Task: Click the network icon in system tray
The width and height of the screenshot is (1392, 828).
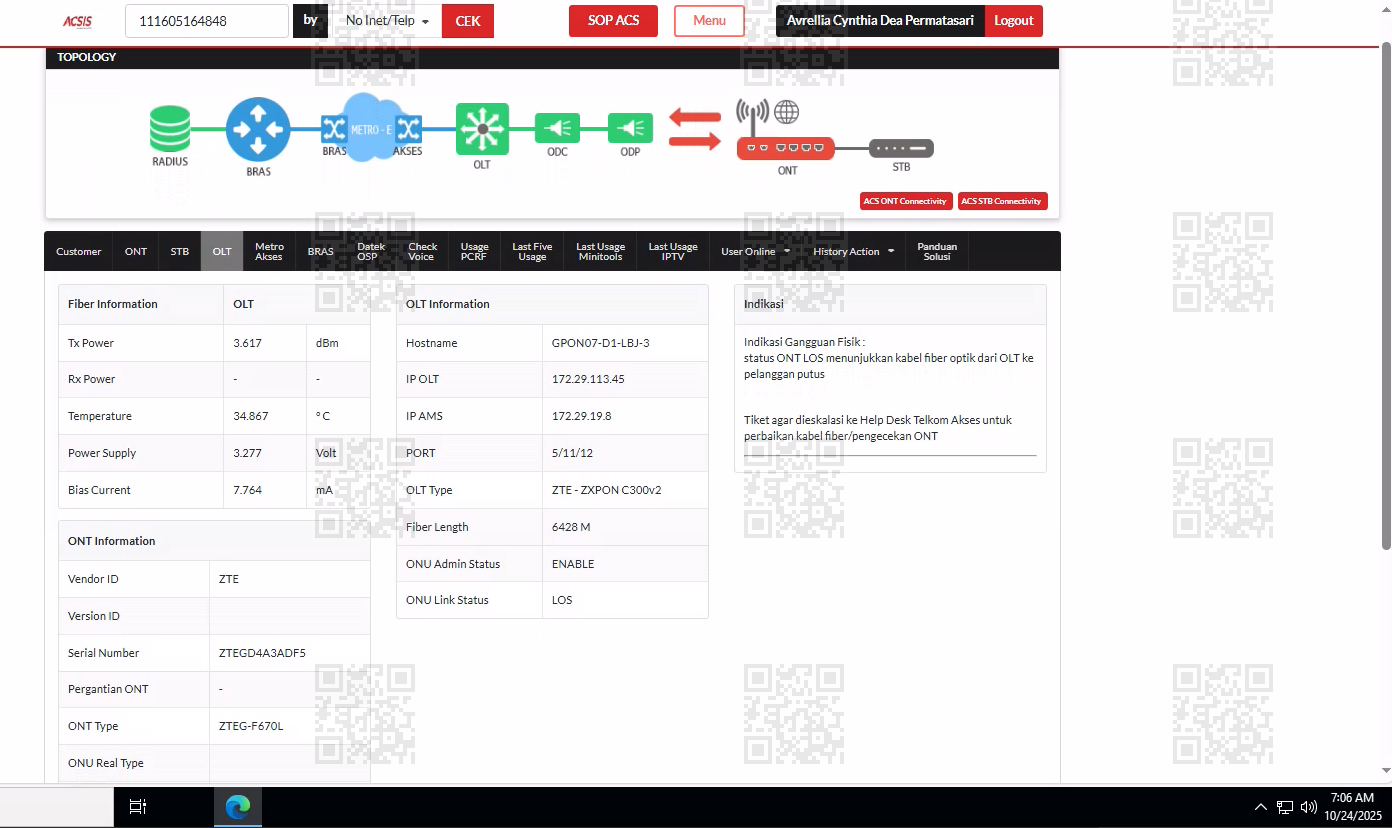Action: [1285, 807]
